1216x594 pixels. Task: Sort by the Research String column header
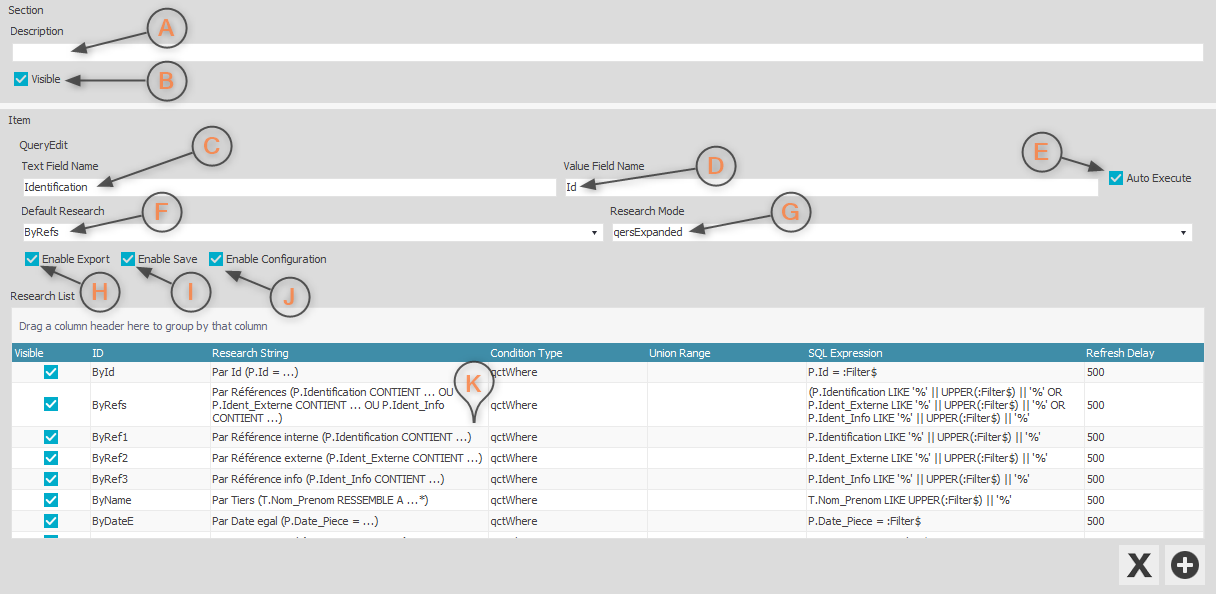click(x=250, y=353)
